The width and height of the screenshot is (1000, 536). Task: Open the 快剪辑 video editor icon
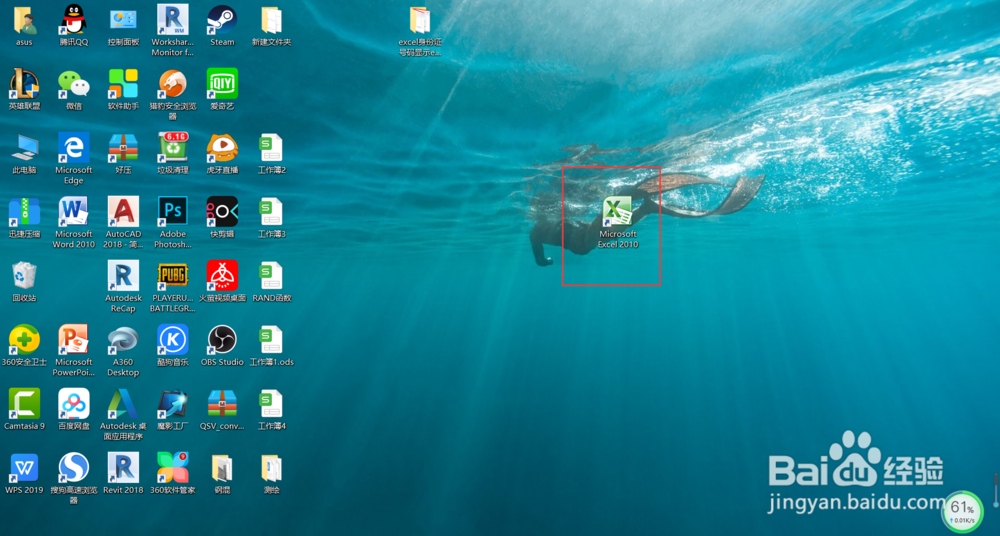[x=222, y=217]
